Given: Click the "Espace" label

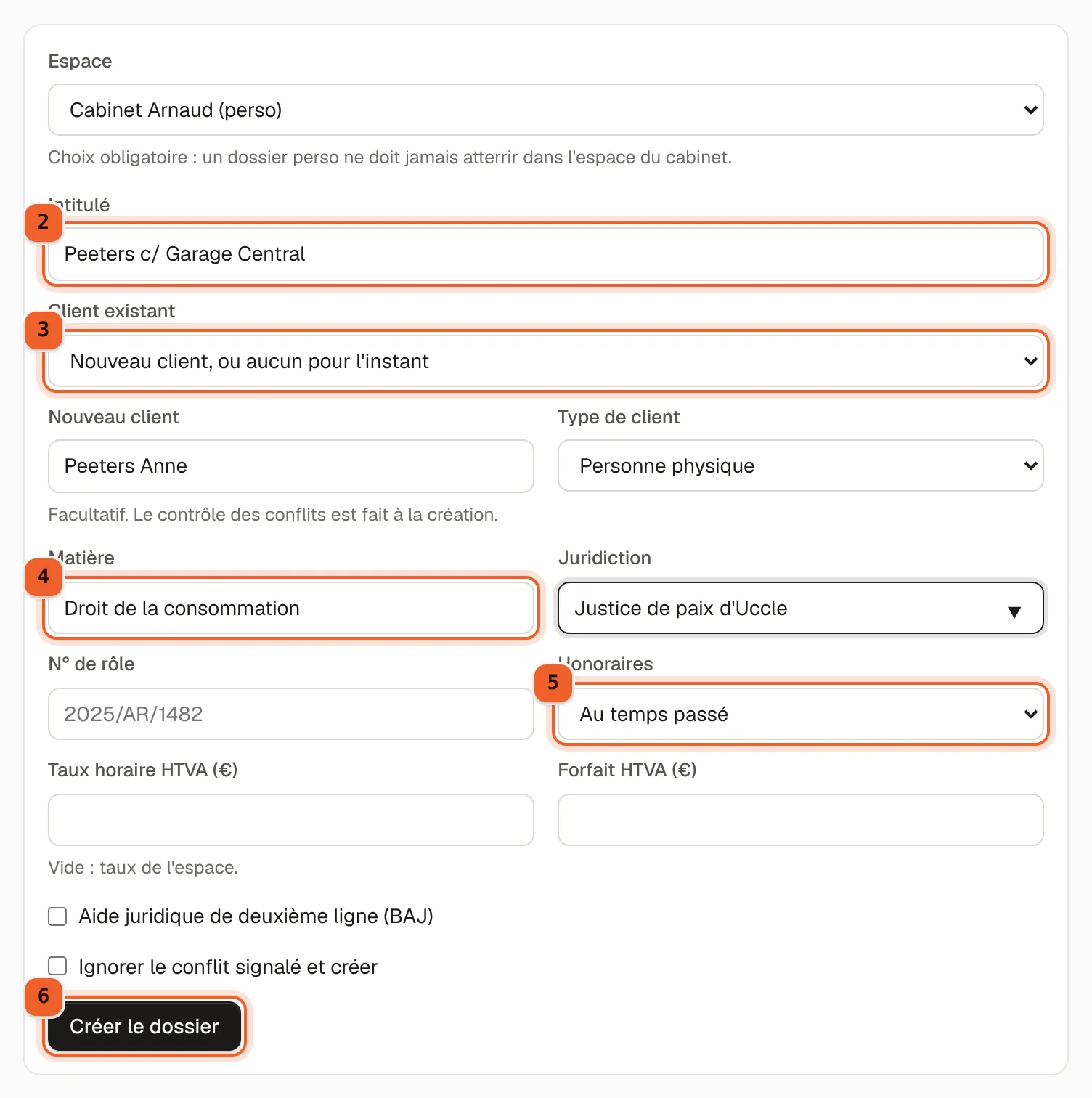Looking at the screenshot, I should coord(80,61).
